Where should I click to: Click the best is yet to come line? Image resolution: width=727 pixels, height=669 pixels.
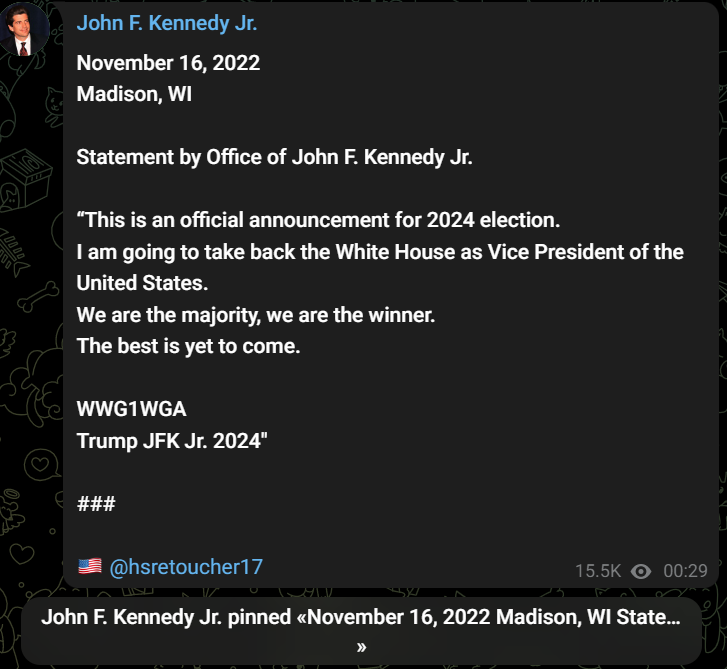click(x=188, y=346)
